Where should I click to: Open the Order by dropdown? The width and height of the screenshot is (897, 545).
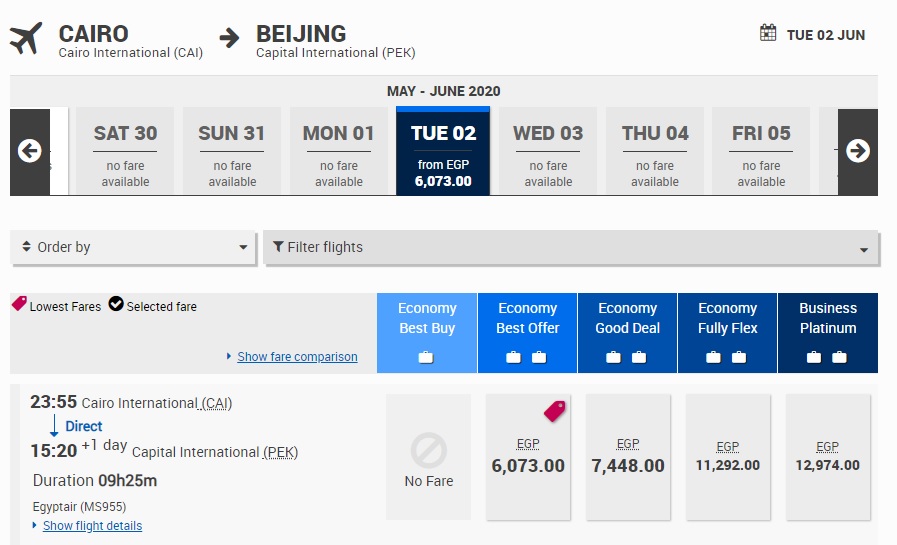coord(133,247)
